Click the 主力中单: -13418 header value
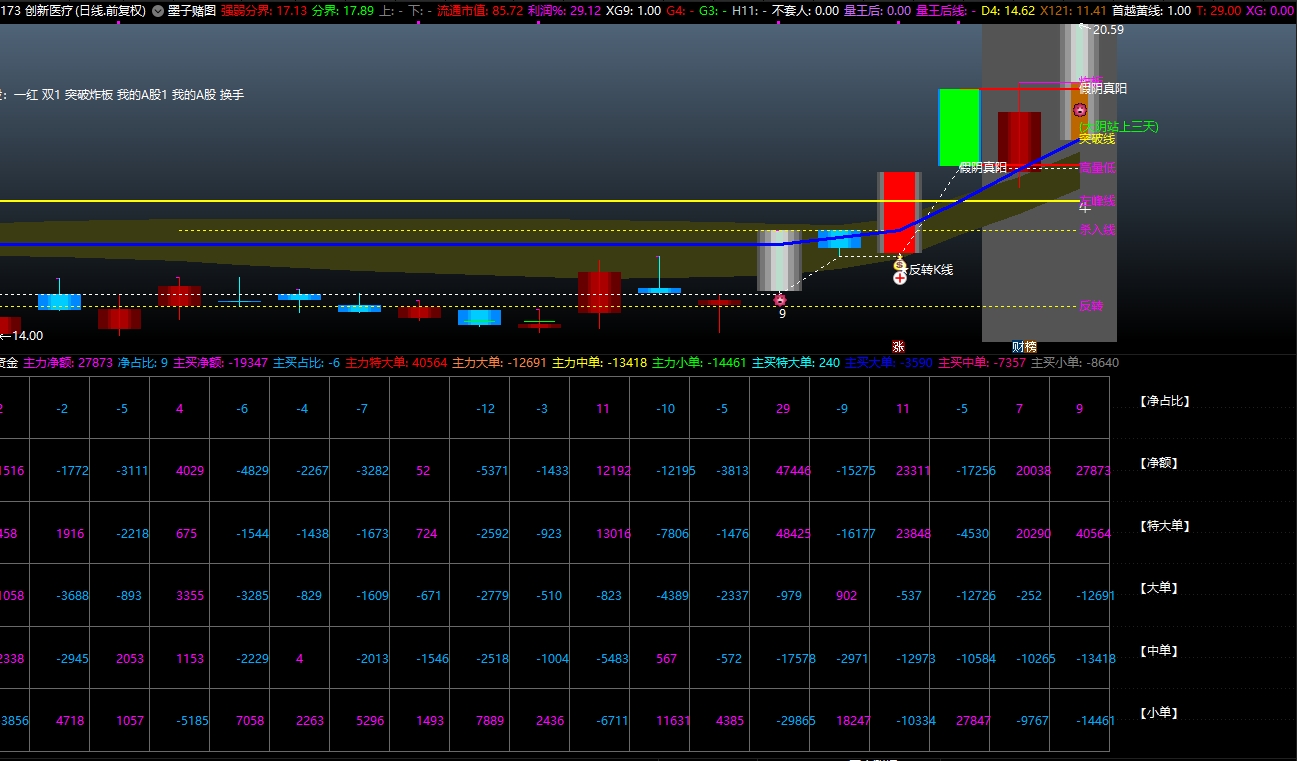 [x=600, y=363]
